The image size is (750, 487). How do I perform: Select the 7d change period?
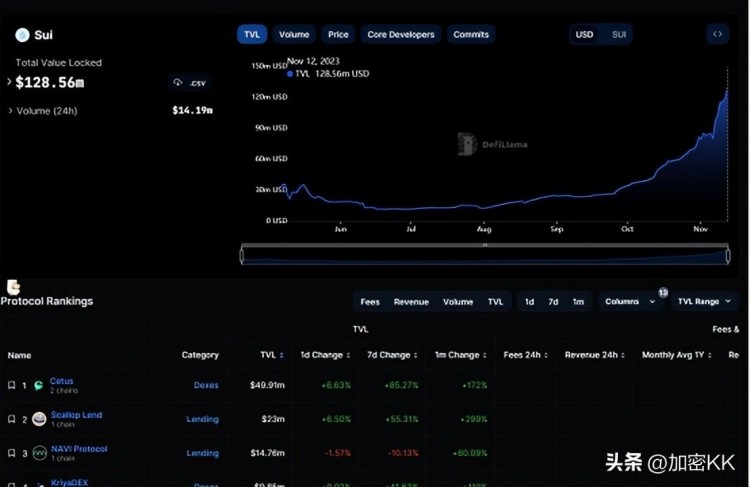pyautogui.click(x=553, y=302)
